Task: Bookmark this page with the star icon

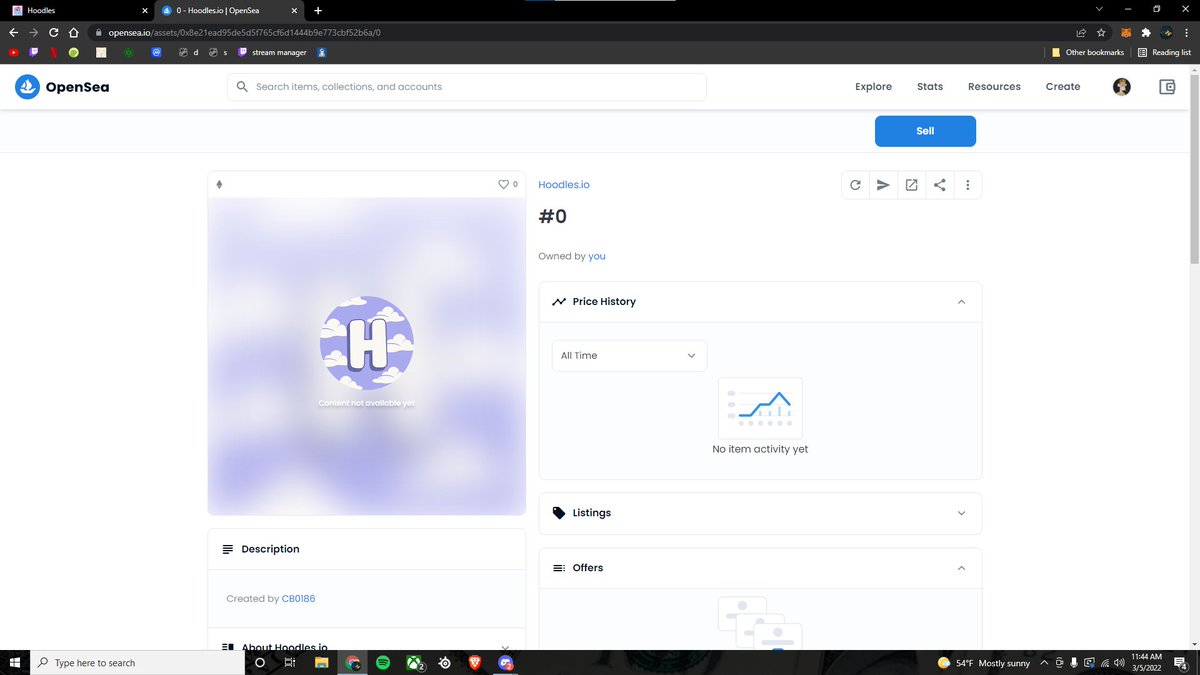Action: [1101, 32]
